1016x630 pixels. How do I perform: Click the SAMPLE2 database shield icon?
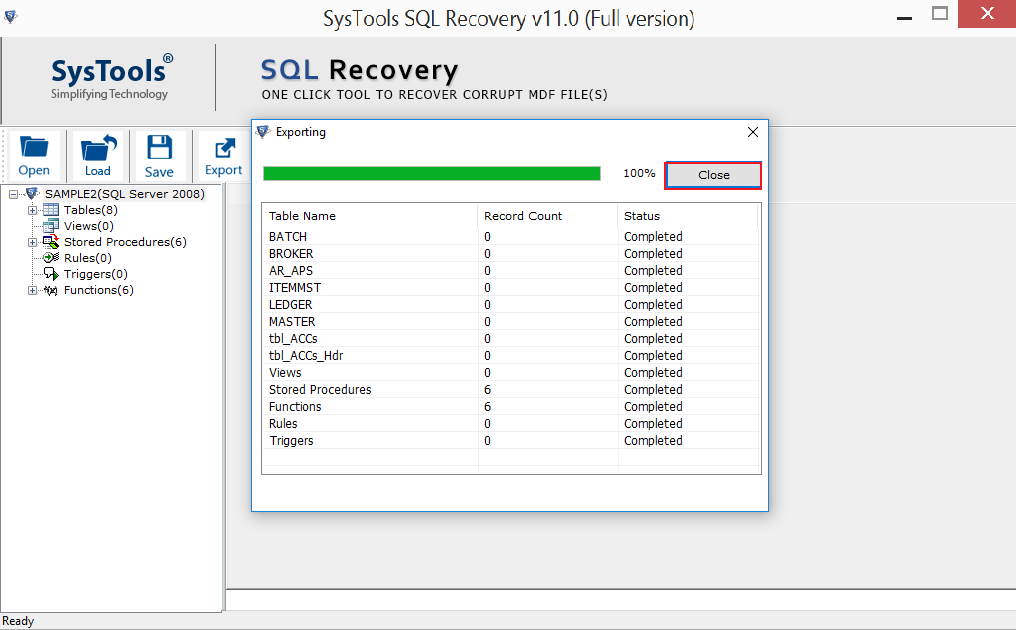pos(31,193)
